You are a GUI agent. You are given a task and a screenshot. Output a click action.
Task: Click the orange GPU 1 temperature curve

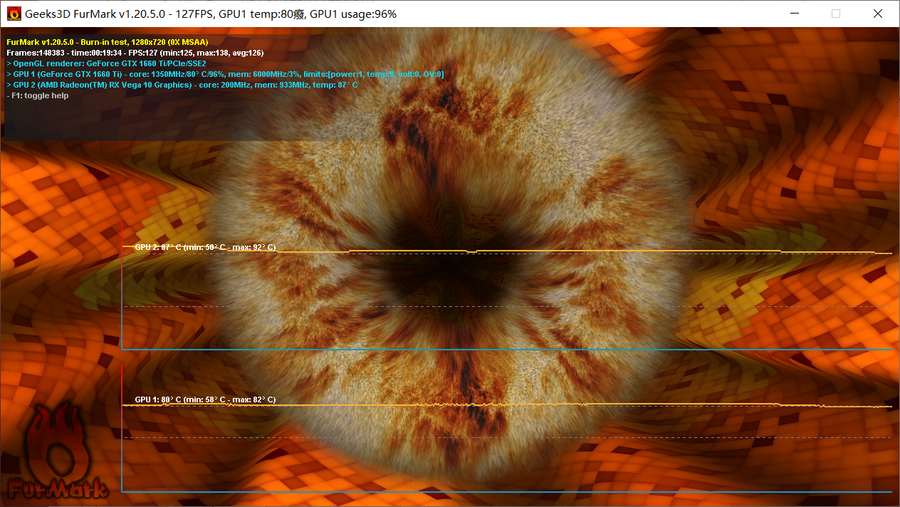click(x=600, y=404)
